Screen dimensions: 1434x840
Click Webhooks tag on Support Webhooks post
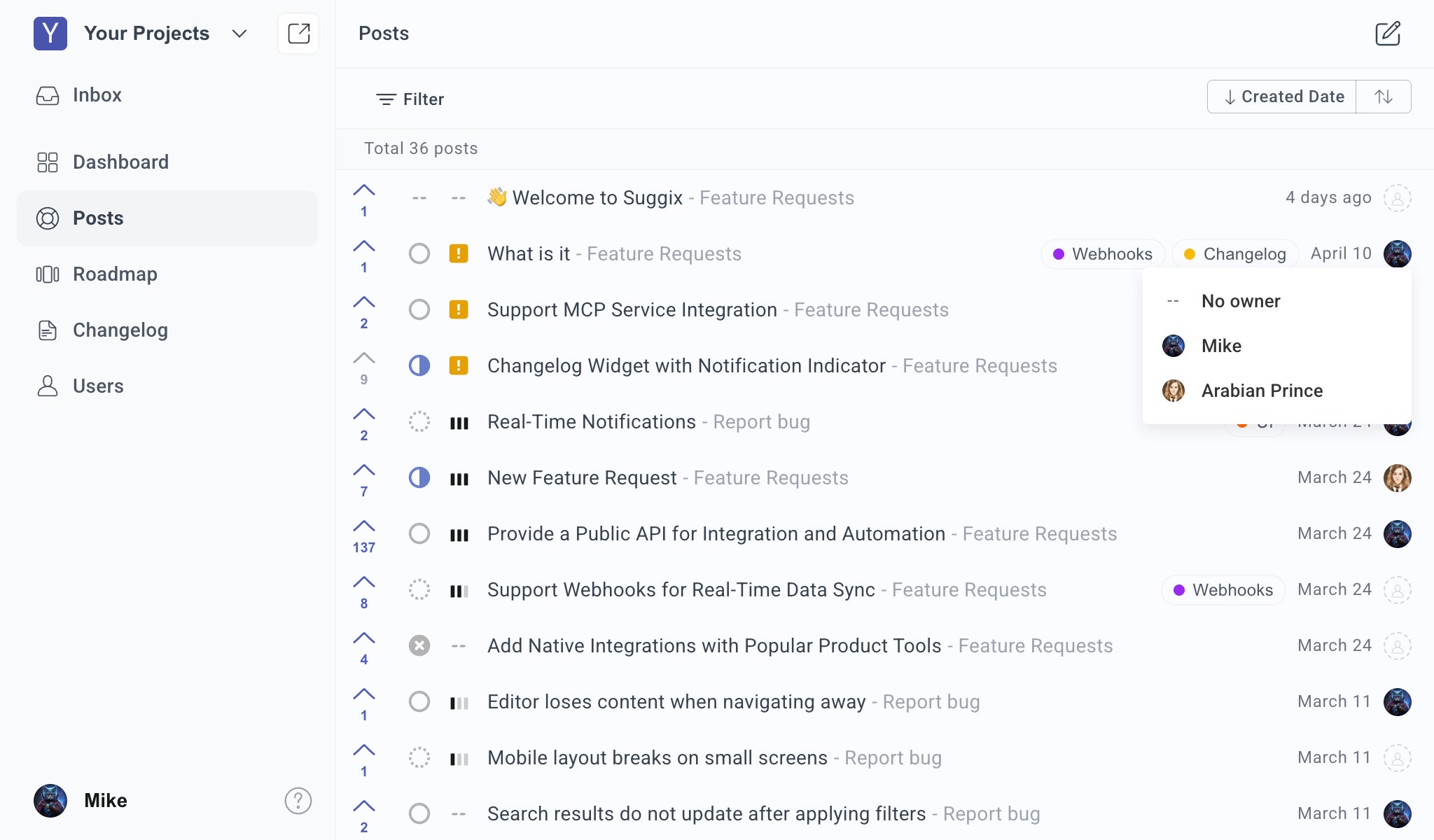click(x=1223, y=589)
